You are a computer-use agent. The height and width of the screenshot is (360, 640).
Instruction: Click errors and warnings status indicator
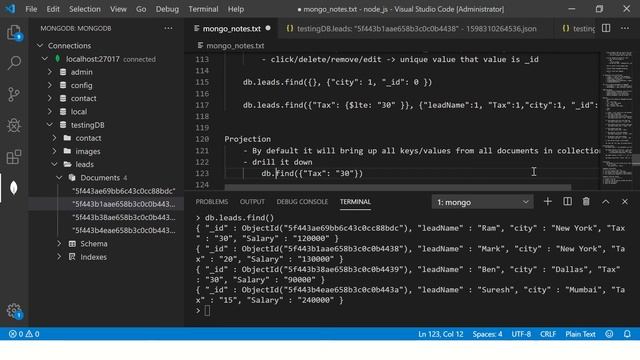(24, 334)
